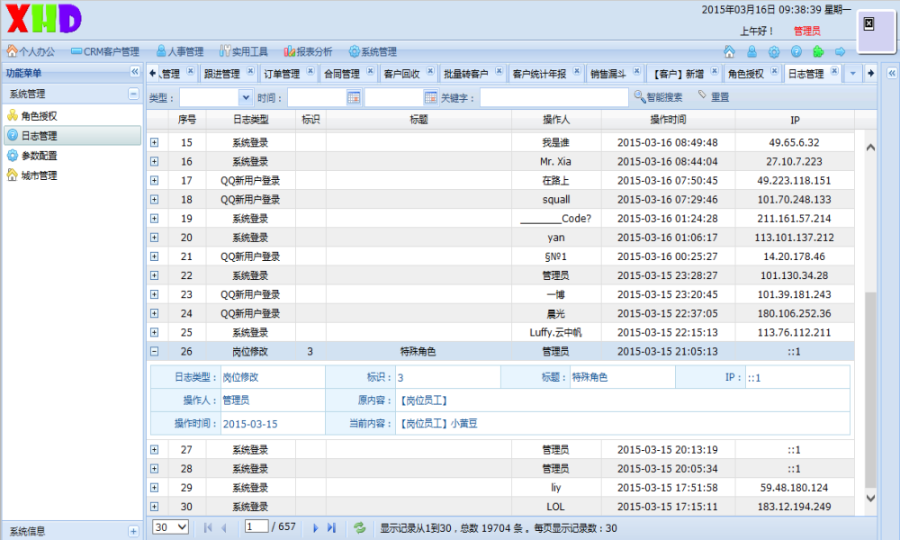
Task: Close the 角色授权 tab
Action: (774, 71)
